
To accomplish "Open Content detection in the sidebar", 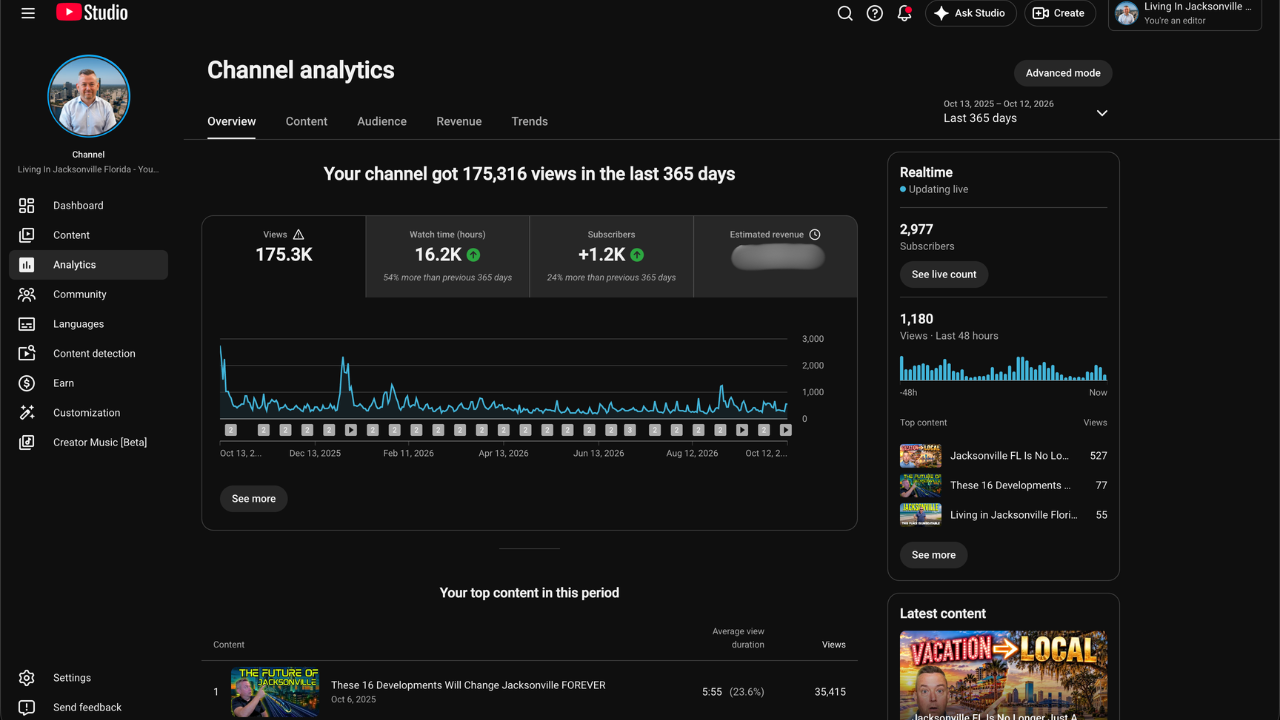I will 88,353.
